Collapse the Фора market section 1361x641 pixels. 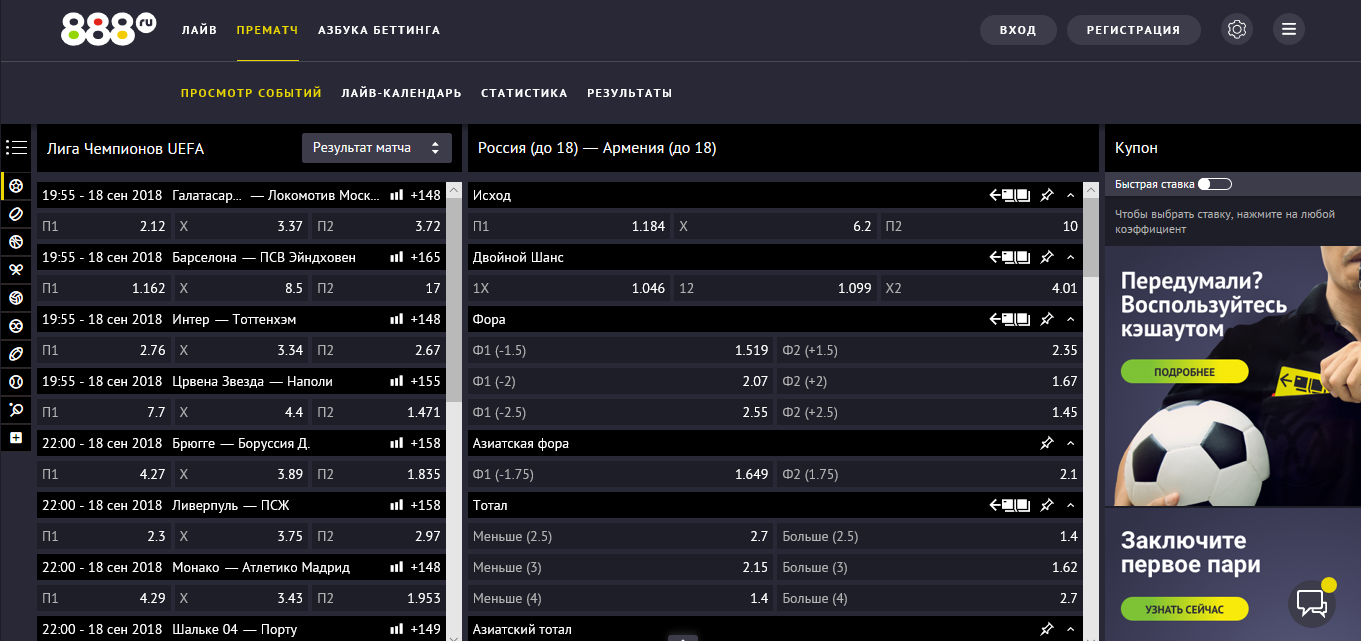point(1071,320)
